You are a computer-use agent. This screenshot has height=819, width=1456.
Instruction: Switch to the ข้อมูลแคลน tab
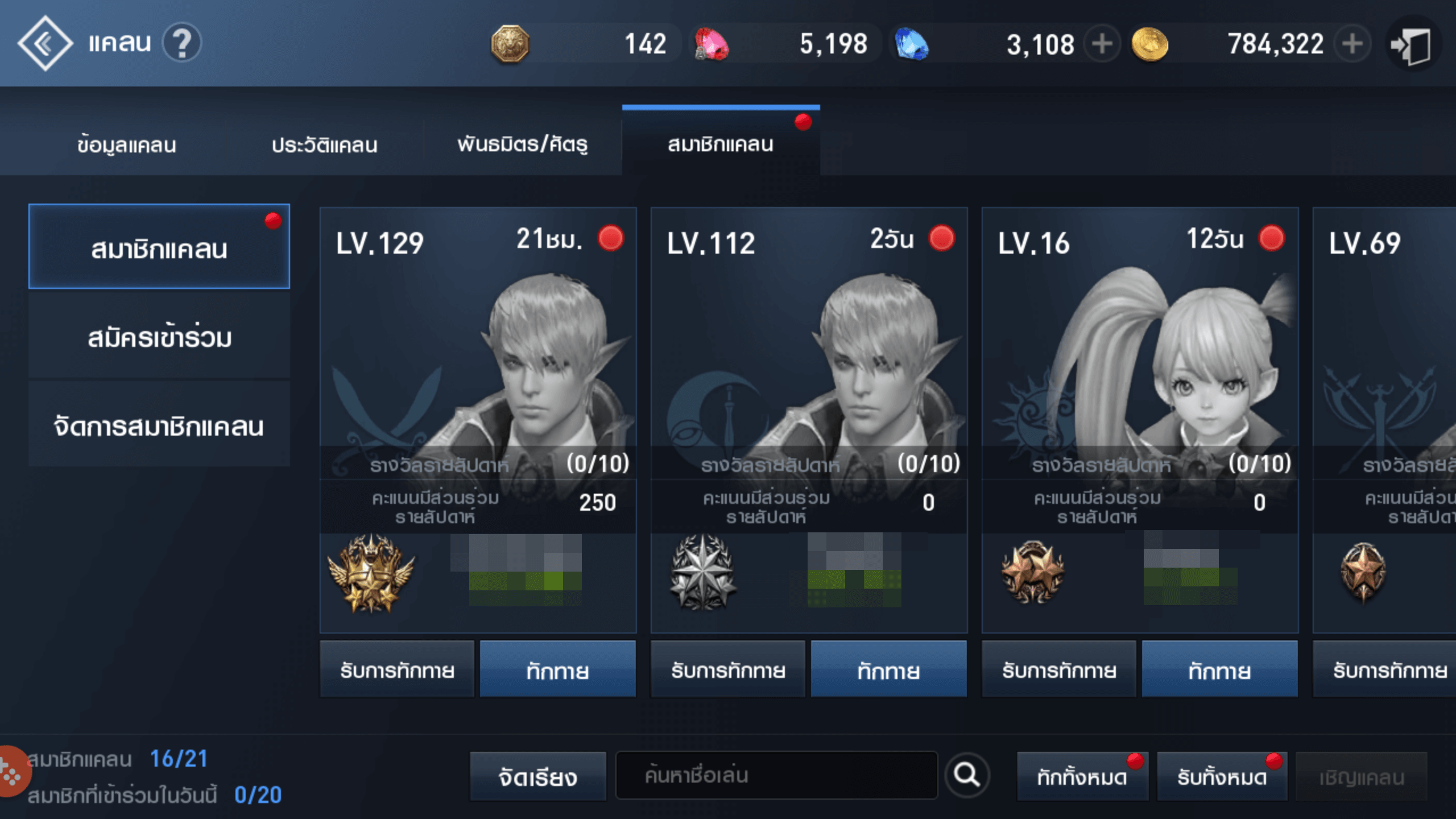tap(126, 144)
